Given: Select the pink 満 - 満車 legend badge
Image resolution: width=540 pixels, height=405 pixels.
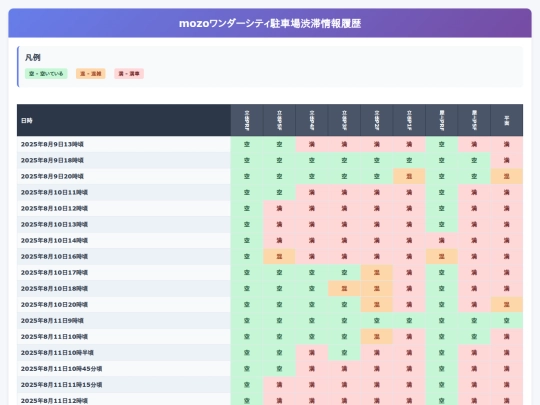Looking at the screenshot, I should (x=129, y=74).
